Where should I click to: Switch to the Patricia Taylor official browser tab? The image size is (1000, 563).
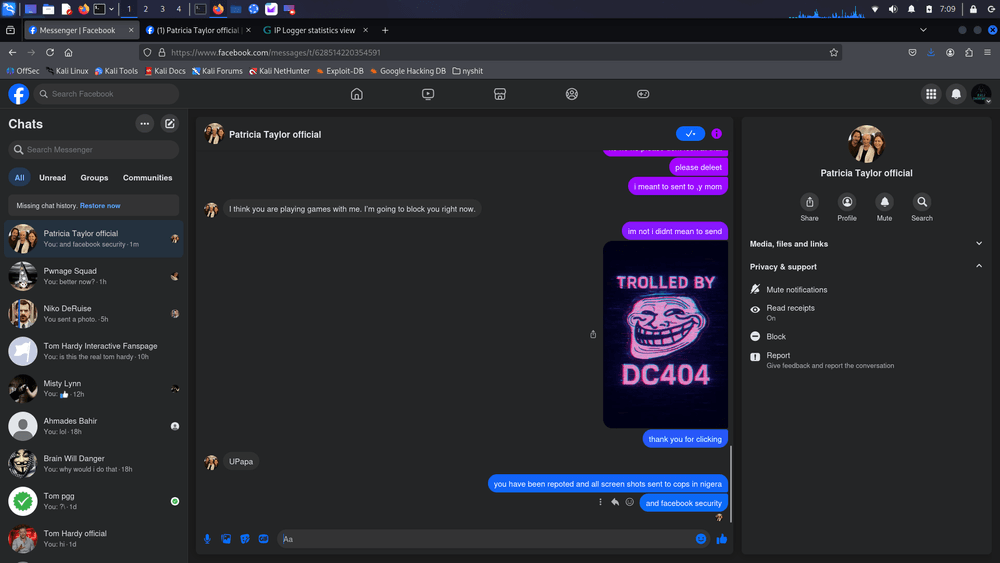197,30
